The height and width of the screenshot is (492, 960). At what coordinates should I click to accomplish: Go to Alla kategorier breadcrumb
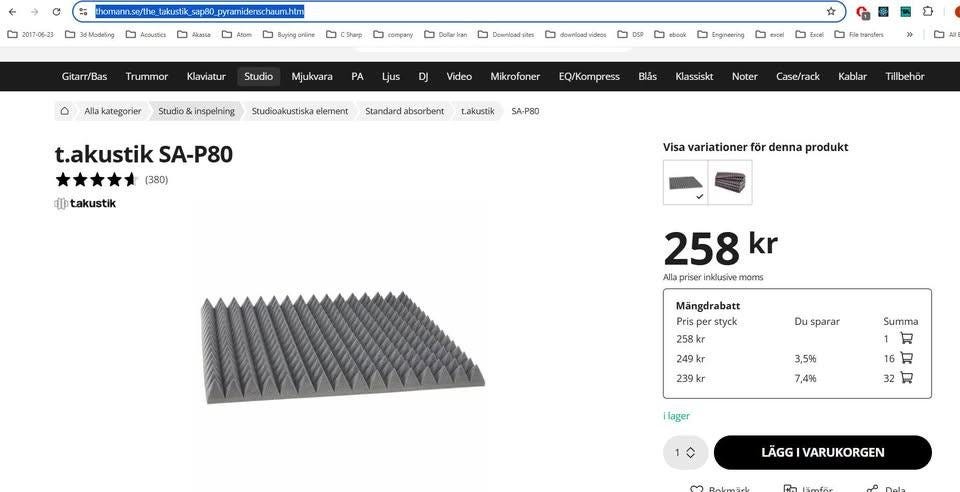[113, 111]
